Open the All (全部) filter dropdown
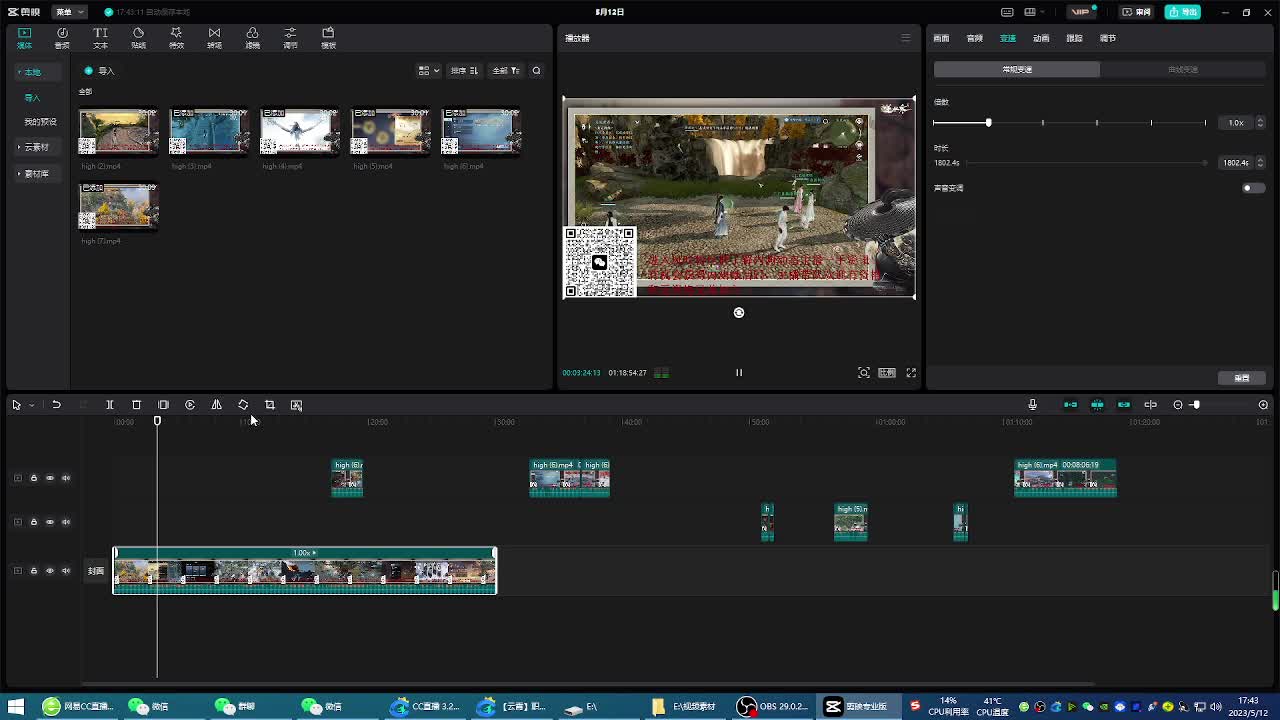The image size is (1280, 720). tap(506, 71)
